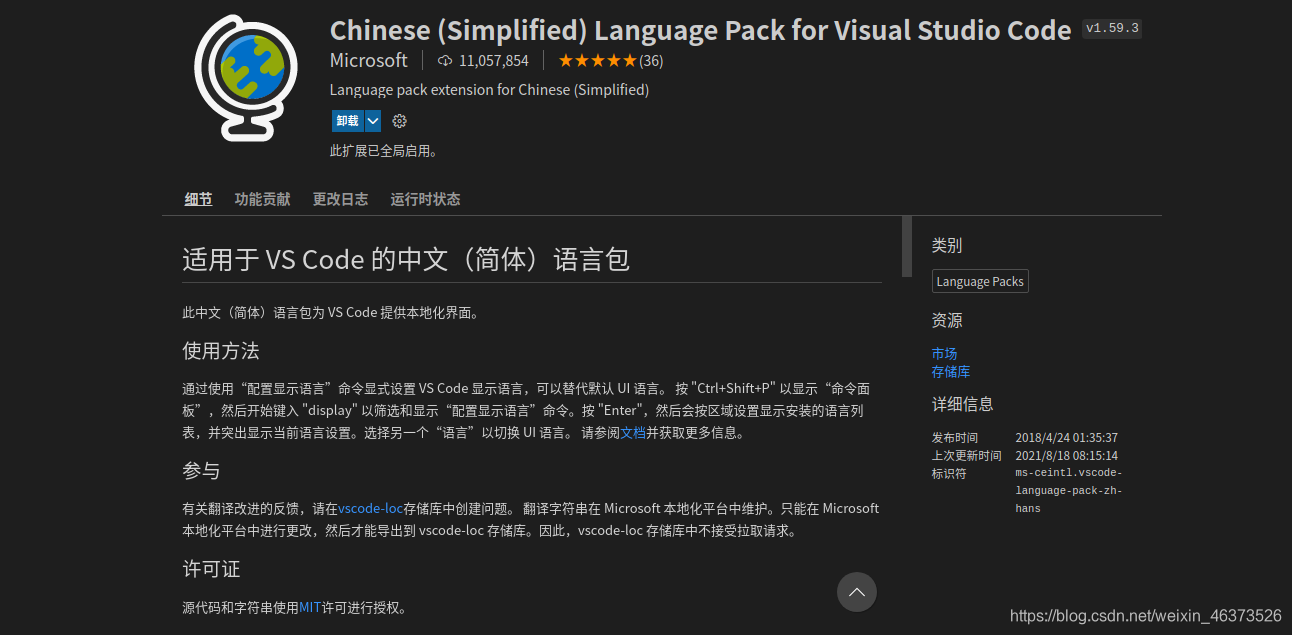
Task: Open the 更改日志 tab
Action: tap(340, 199)
